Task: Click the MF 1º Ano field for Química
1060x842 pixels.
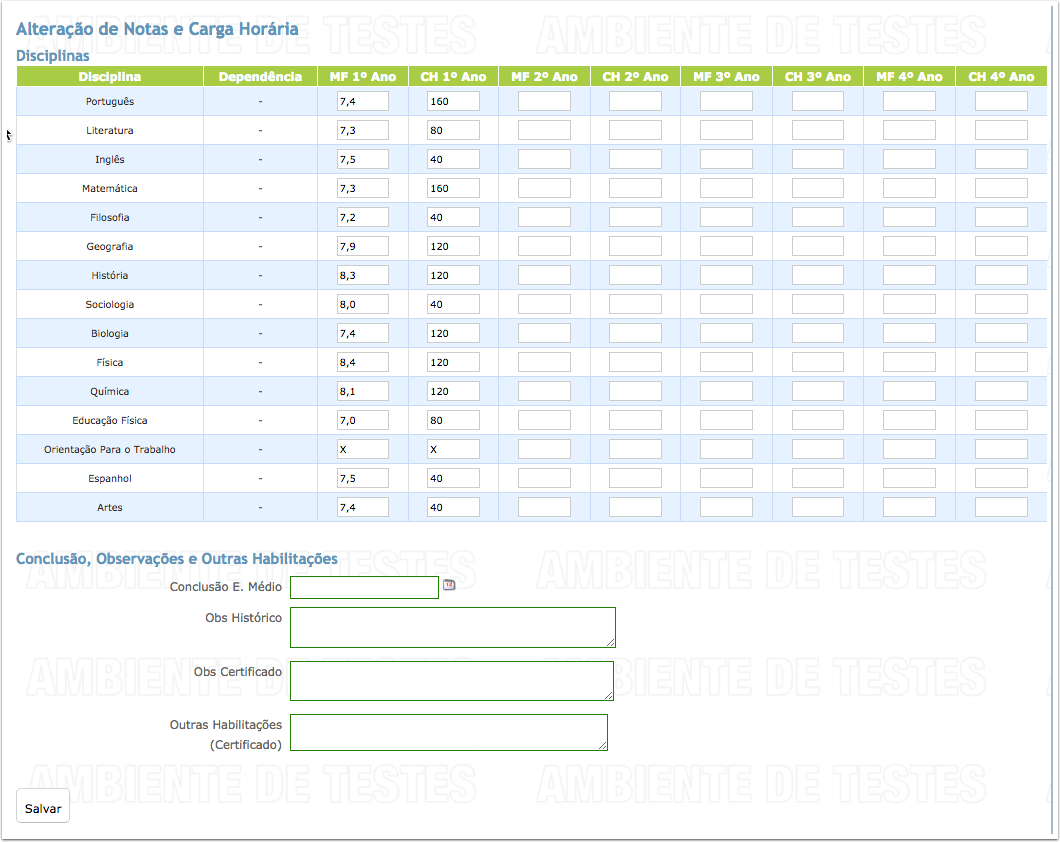Action: tap(363, 392)
